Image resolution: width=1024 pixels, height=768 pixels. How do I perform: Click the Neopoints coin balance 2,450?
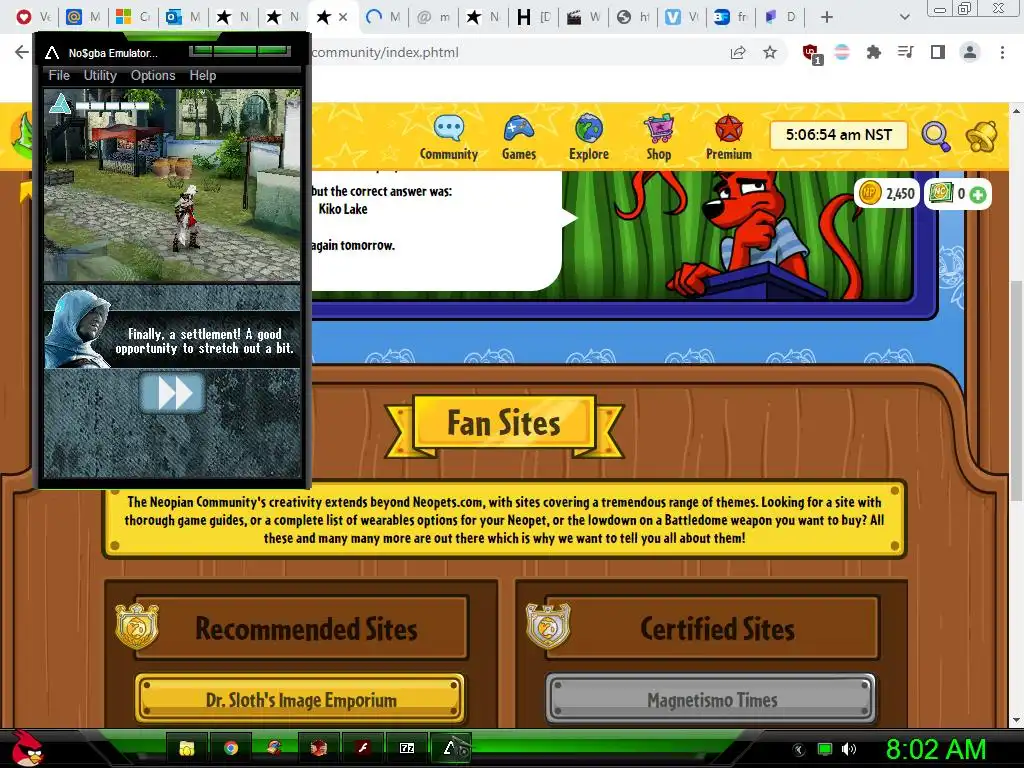887,194
